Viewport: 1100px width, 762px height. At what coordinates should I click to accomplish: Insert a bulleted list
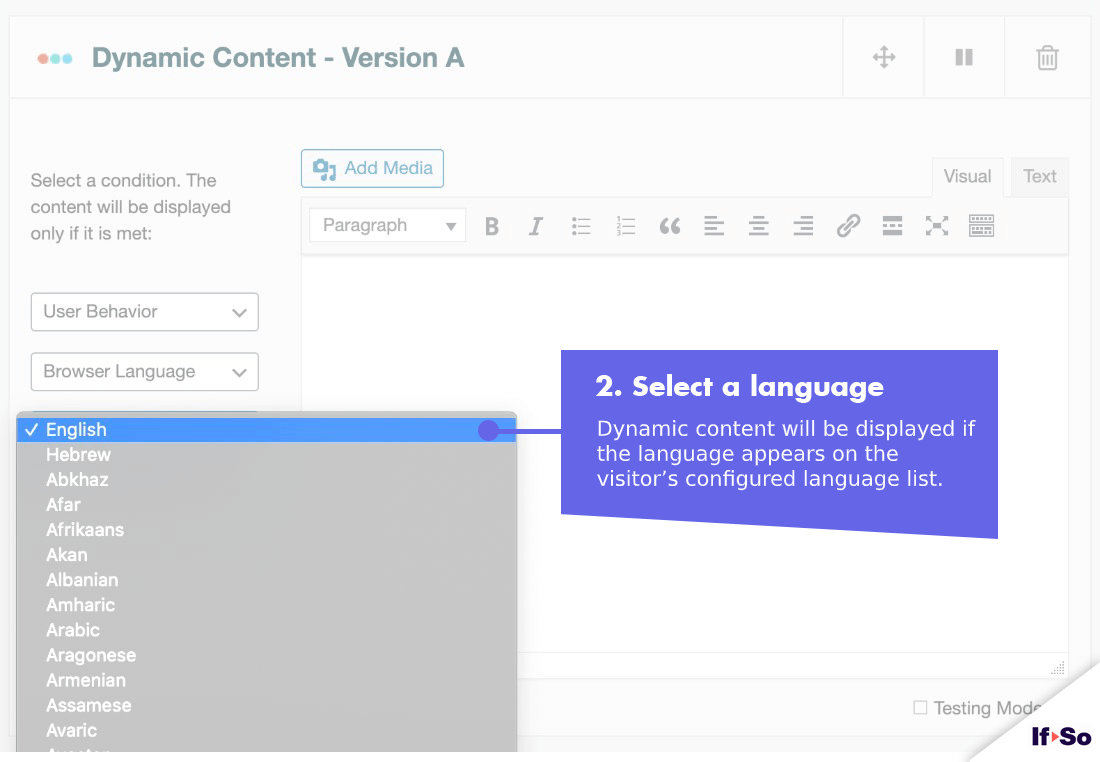(580, 226)
